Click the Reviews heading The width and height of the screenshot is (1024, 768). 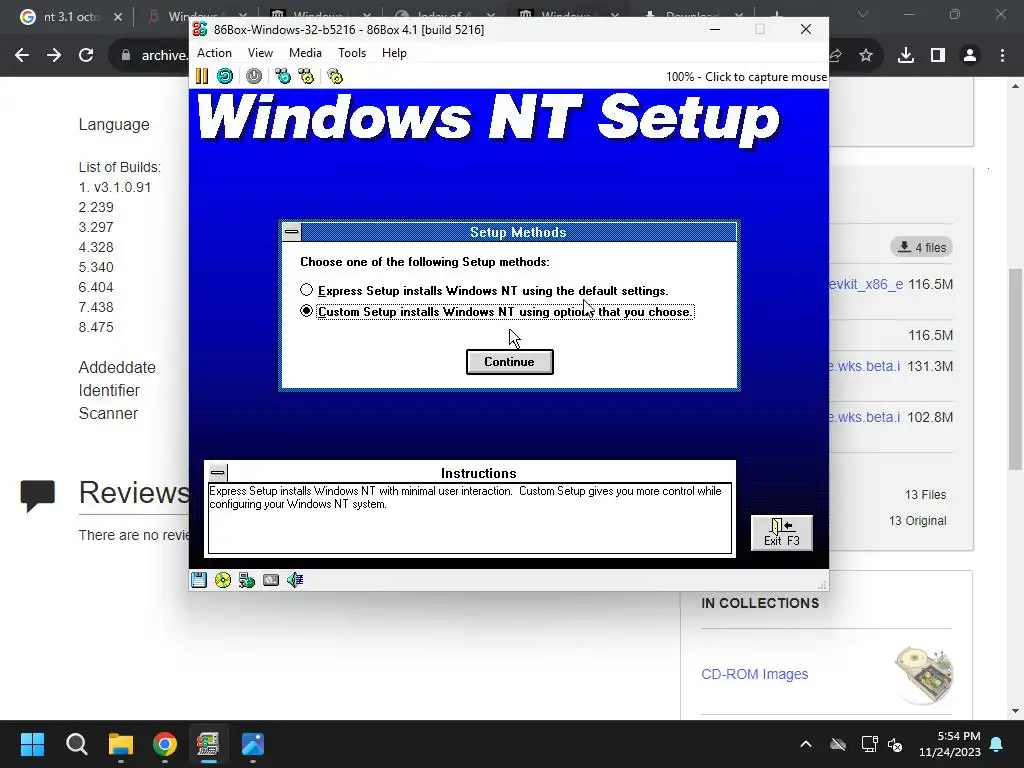(134, 492)
